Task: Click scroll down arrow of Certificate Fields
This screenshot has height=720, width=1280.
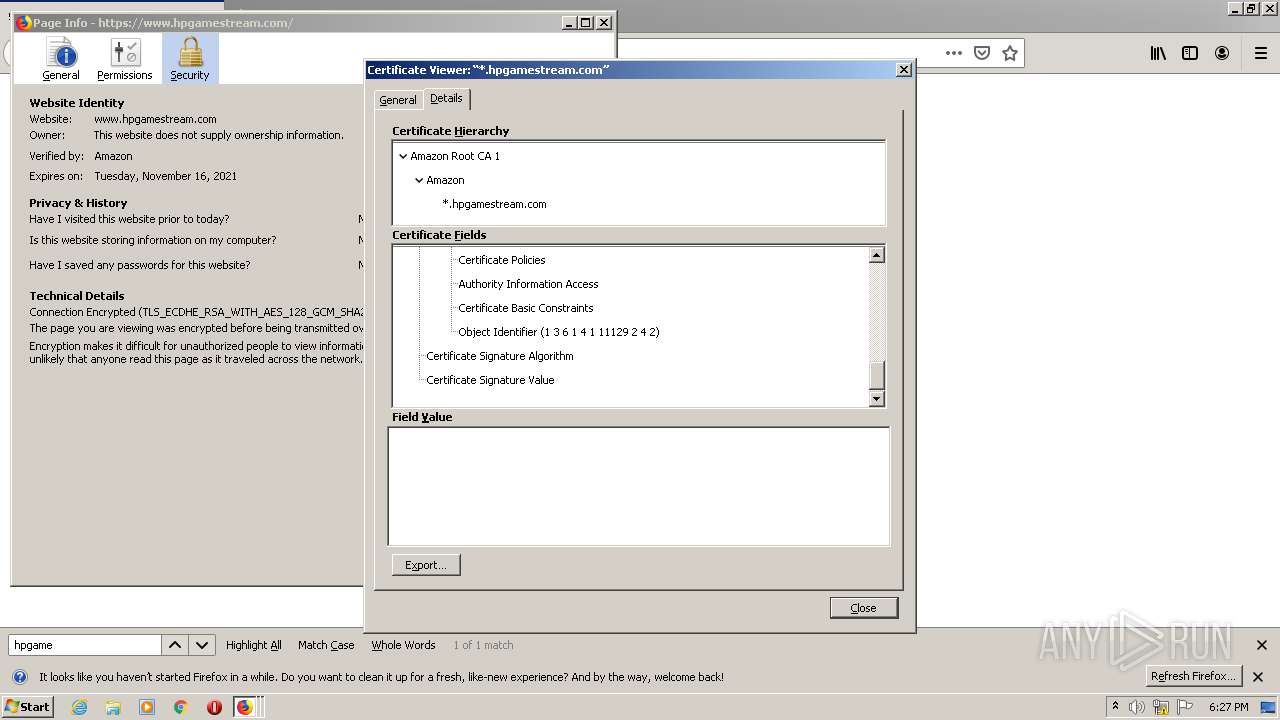Action: pos(877,399)
